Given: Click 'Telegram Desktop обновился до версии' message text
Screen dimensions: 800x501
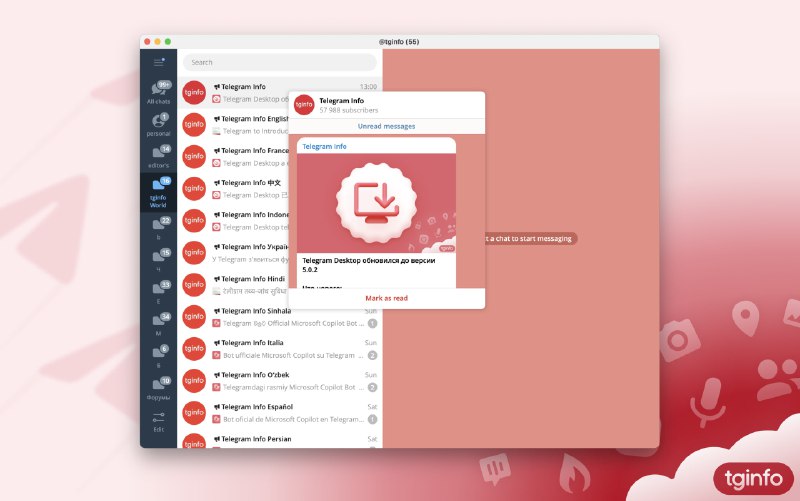Looking at the screenshot, I should tap(369, 260).
